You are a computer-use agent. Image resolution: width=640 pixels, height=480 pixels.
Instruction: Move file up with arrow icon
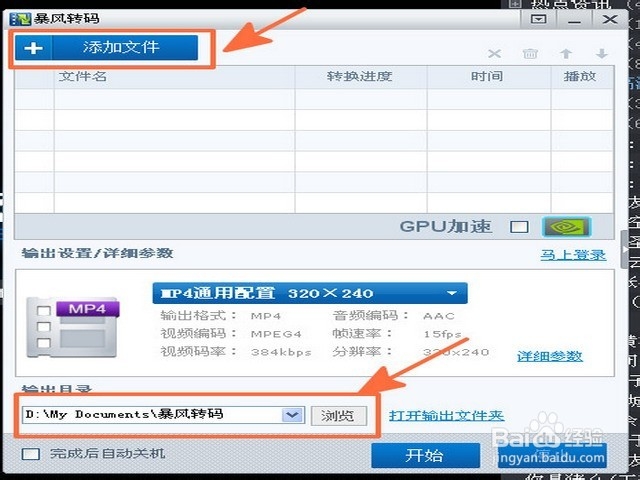tap(566, 53)
